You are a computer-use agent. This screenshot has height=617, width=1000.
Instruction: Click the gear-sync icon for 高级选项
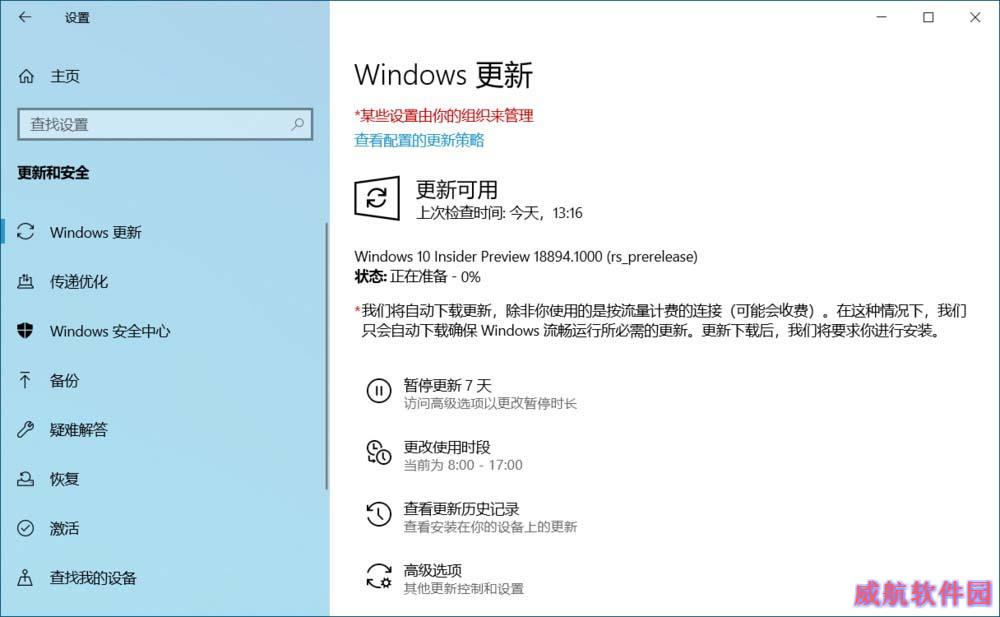[x=379, y=576]
